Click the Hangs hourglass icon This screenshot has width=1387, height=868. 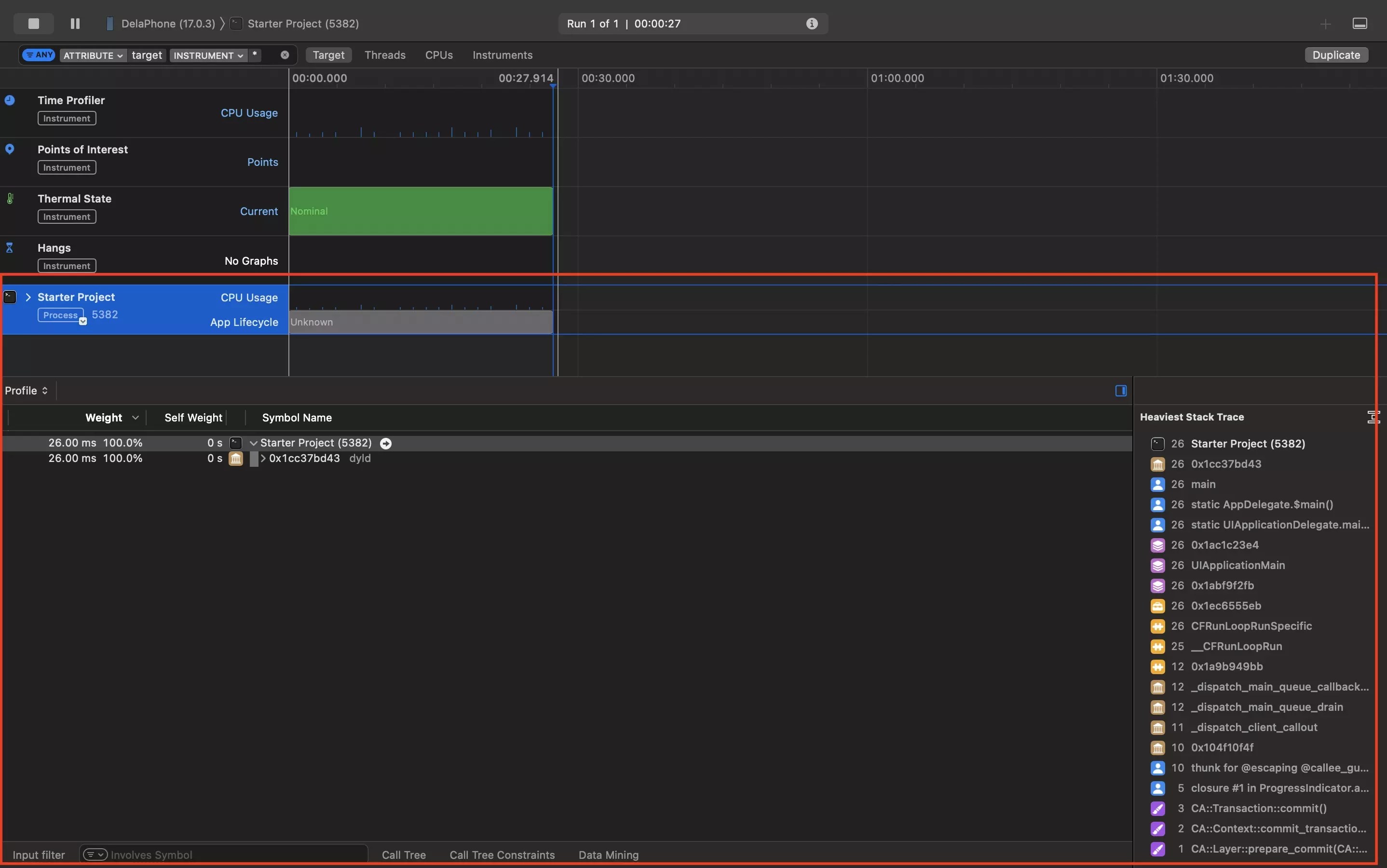[10, 247]
